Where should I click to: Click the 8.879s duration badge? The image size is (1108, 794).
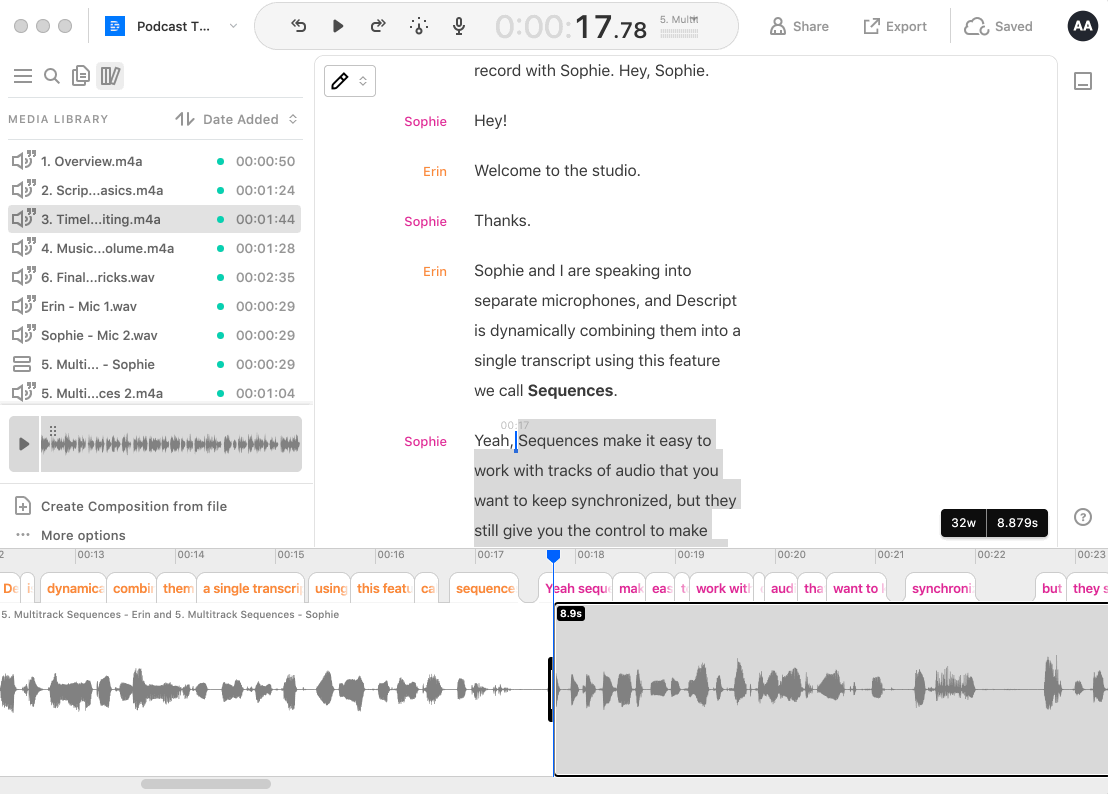tap(1017, 523)
